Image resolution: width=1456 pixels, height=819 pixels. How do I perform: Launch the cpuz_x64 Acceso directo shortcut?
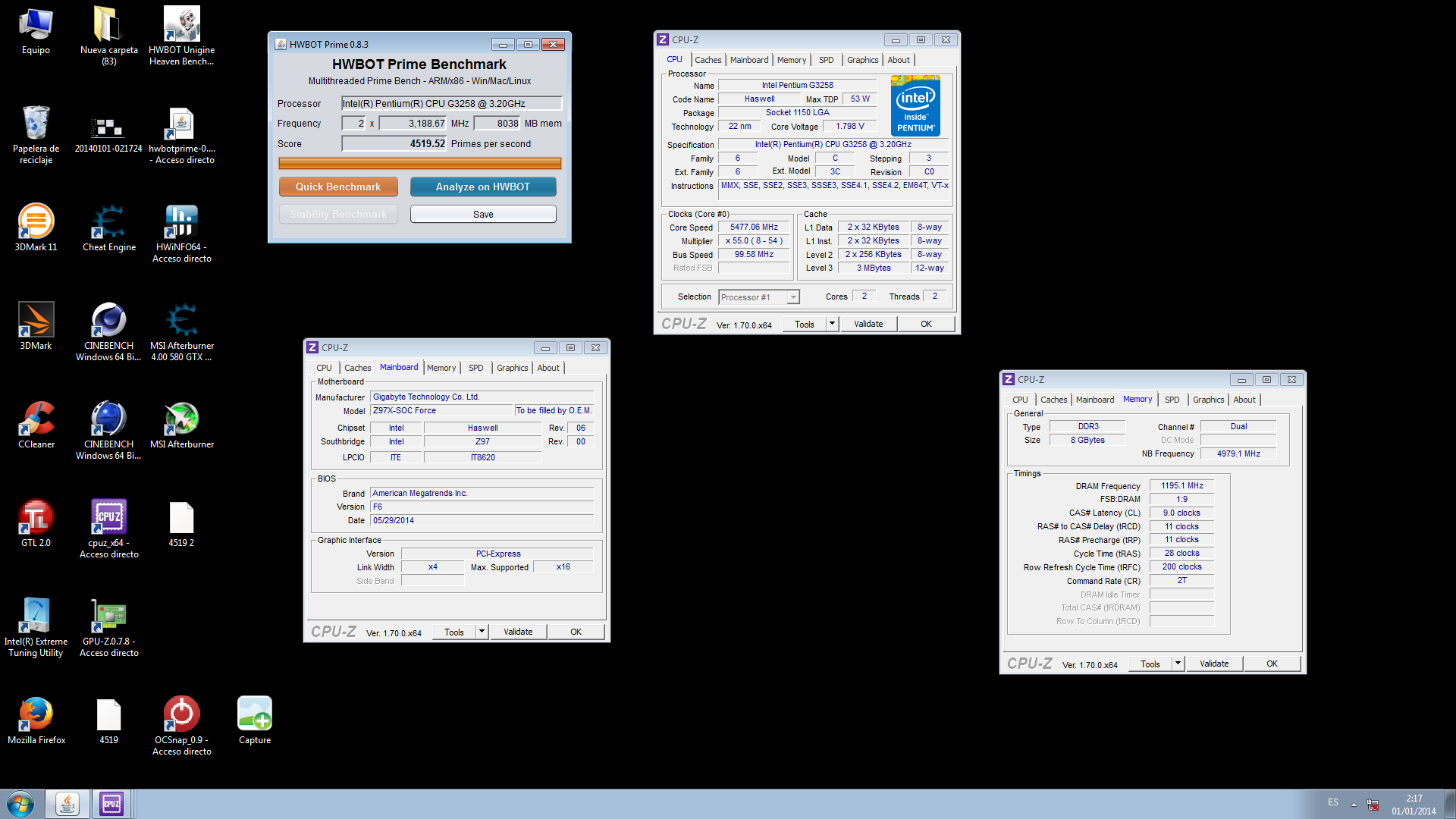[x=109, y=529]
